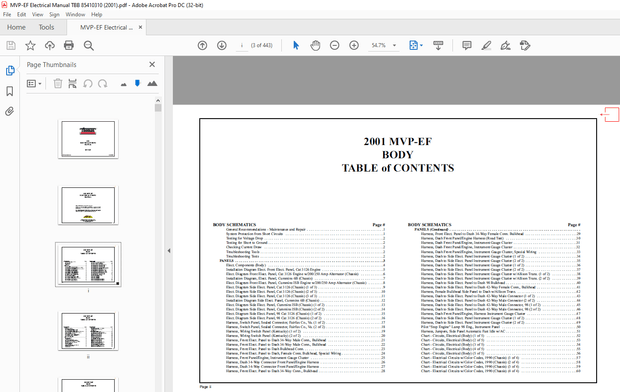
Task: Click the upload to cloud icon
Action: click(x=50, y=45)
